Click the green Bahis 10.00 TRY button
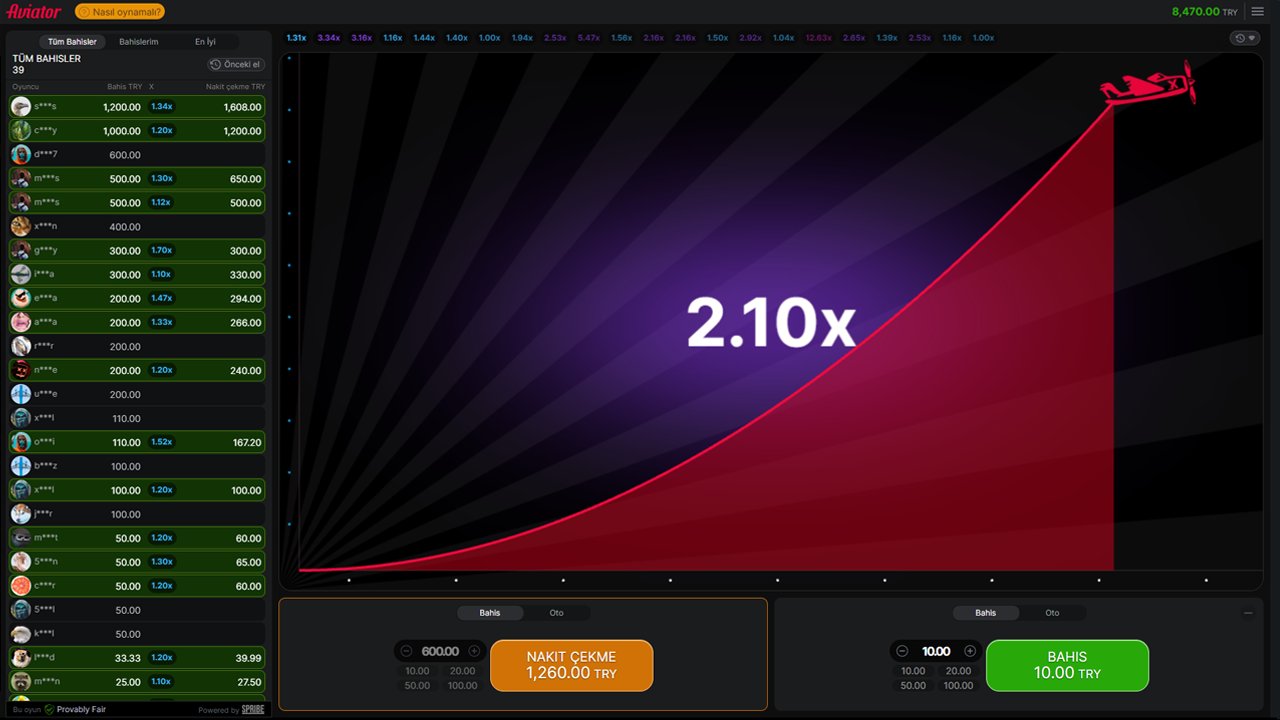The width and height of the screenshot is (1280, 720). 1067,665
